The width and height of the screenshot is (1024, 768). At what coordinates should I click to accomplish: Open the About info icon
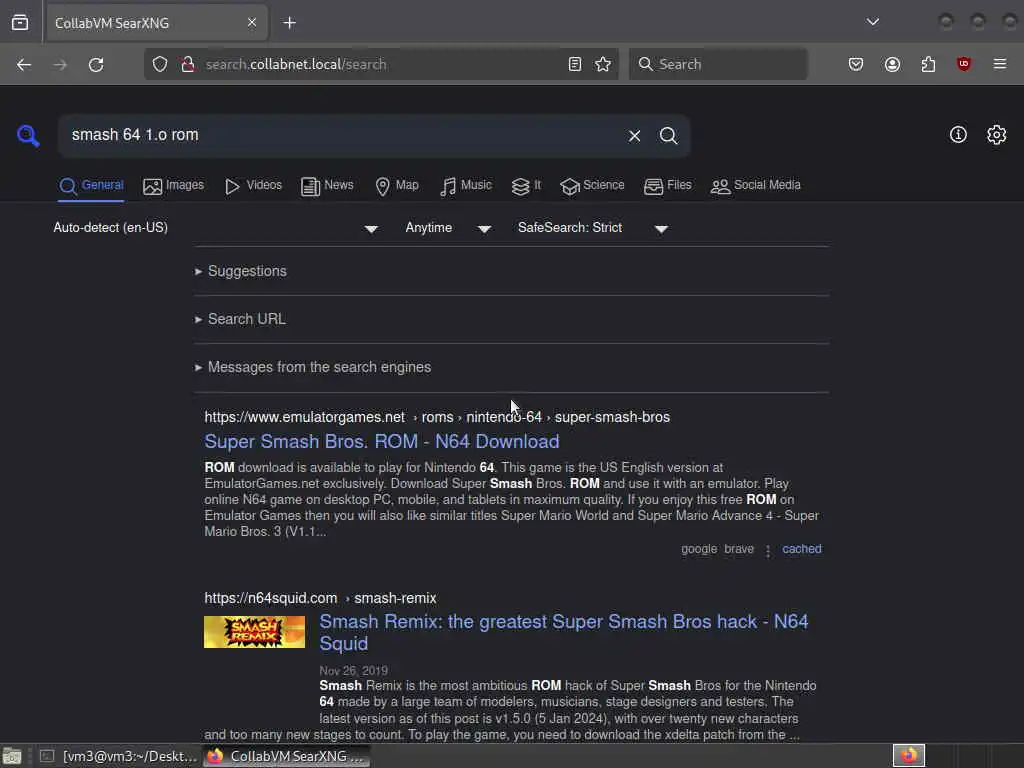tap(958, 135)
